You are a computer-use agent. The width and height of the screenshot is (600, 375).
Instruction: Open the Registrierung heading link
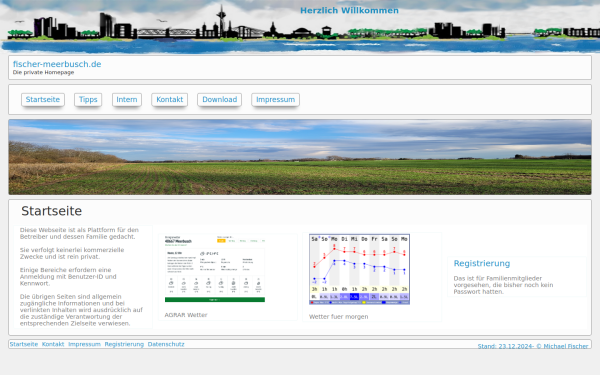(x=482, y=263)
